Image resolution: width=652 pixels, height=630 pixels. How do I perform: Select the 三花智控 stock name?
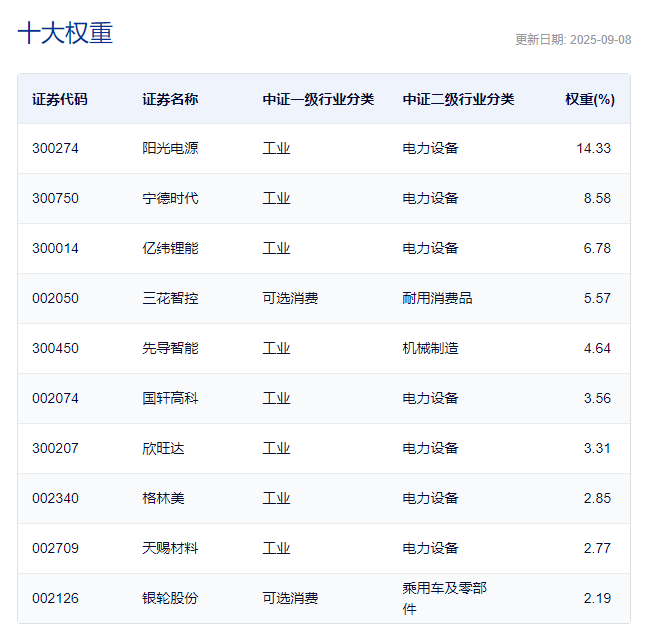pos(170,298)
